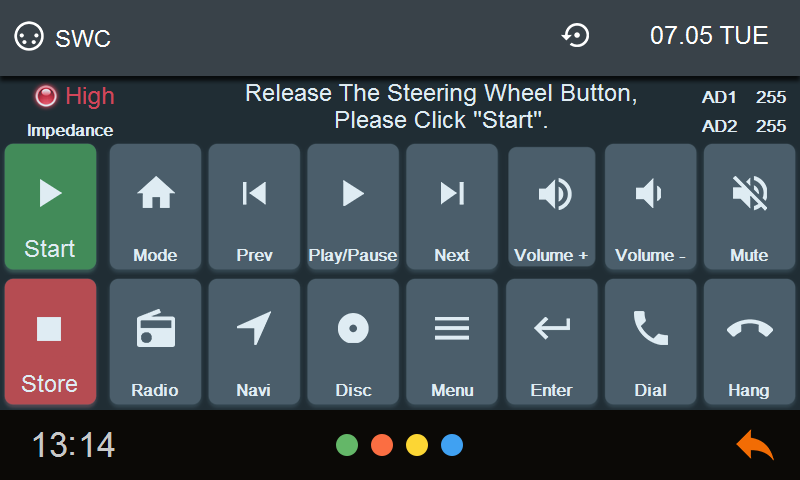Viewport: 800px width, 480px height.
Task: Tap the yellow dot
Action: click(x=417, y=445)
